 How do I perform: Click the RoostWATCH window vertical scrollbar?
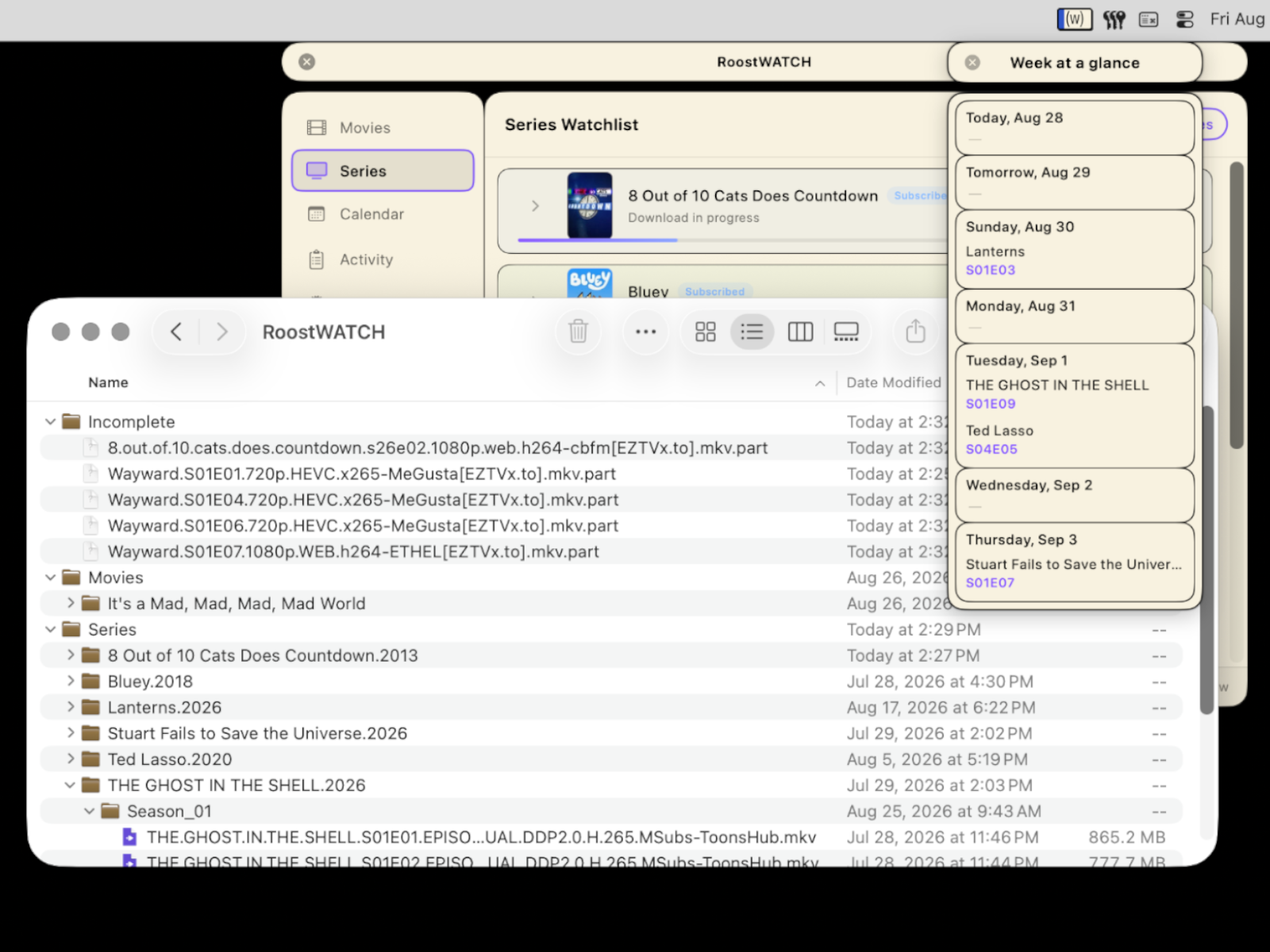click(1236, 305)
